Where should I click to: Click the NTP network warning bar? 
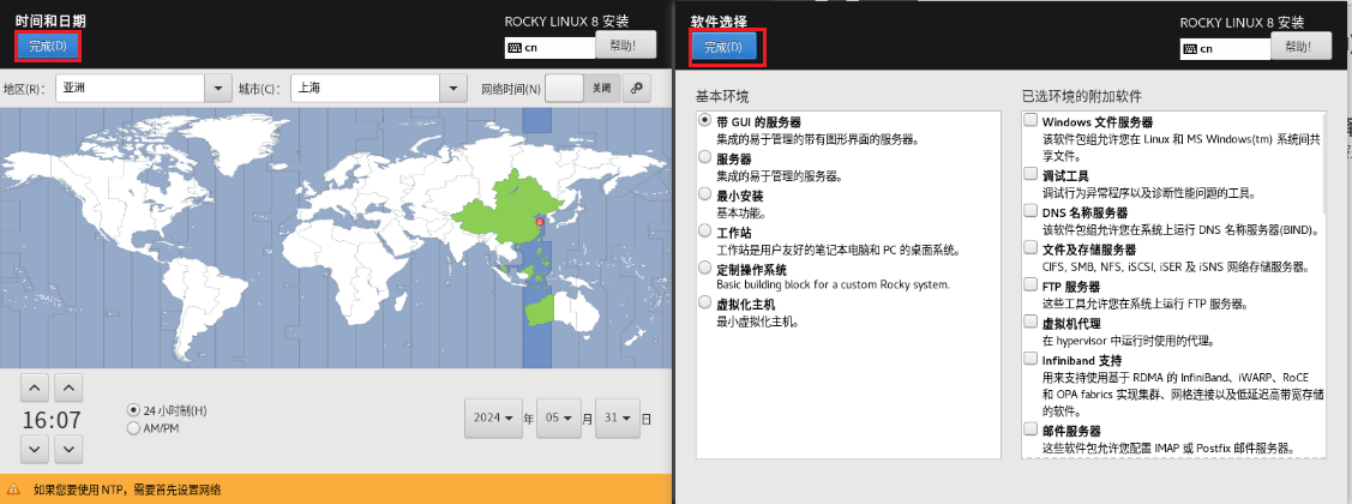(x=336, y=489)
